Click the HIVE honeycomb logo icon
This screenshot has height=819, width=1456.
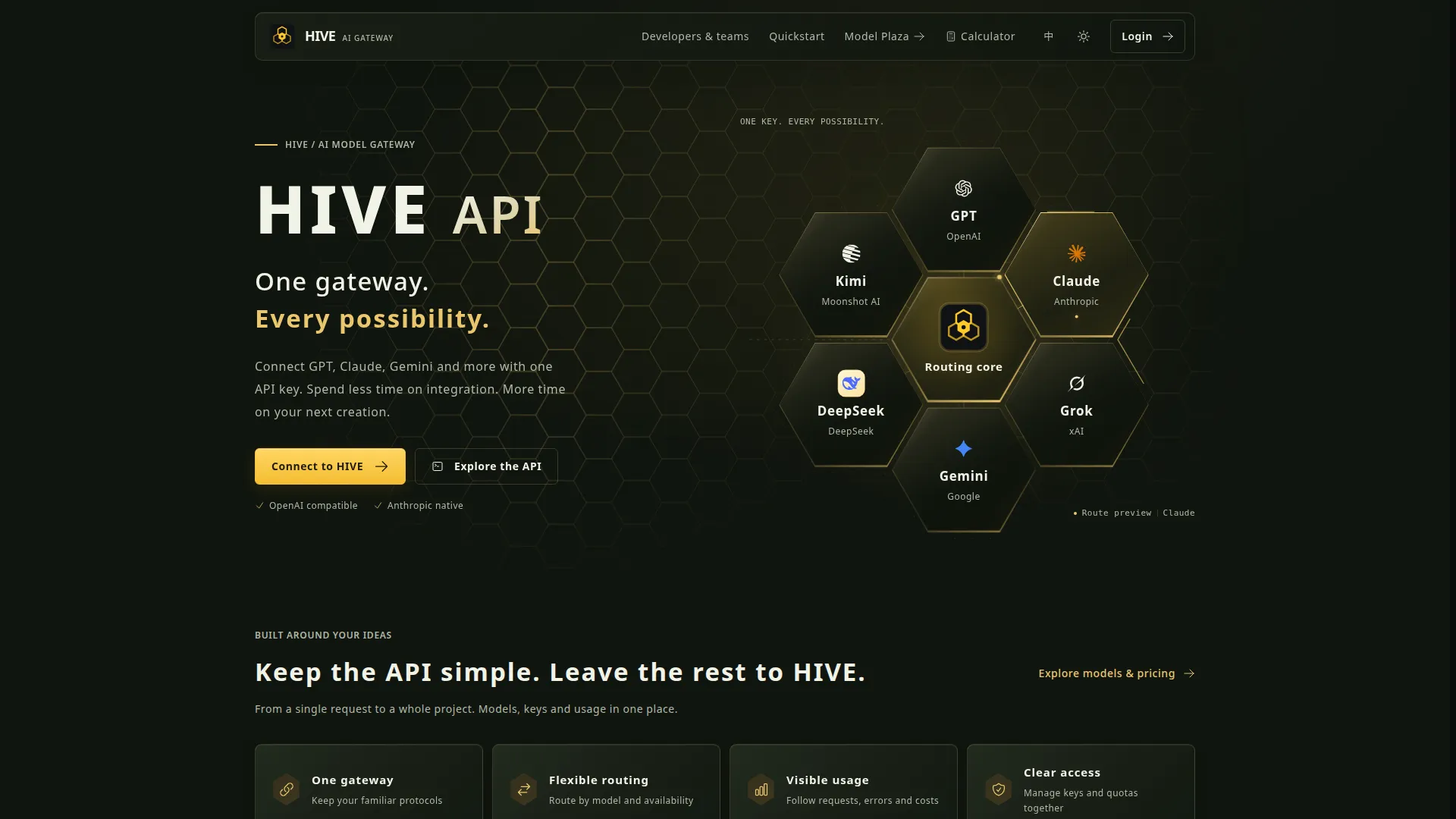[282, 36]
